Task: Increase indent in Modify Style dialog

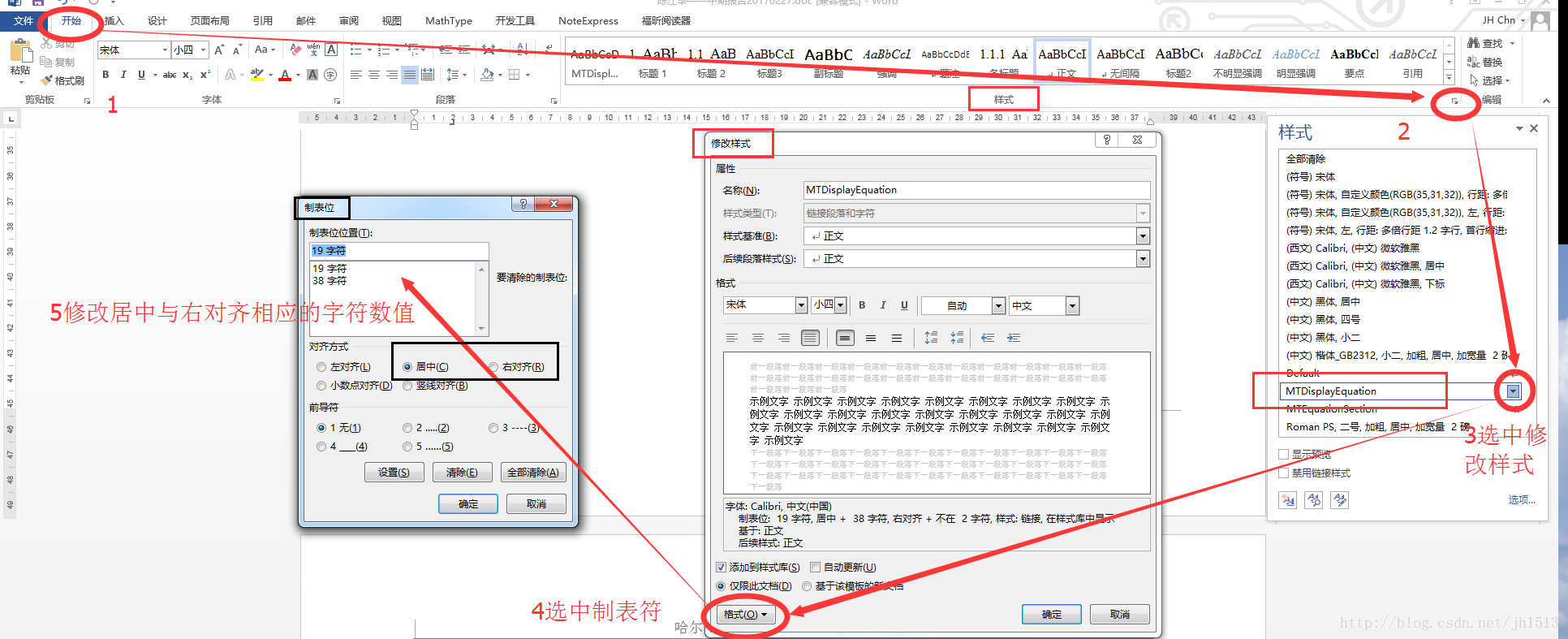Action: point(1014,338)
